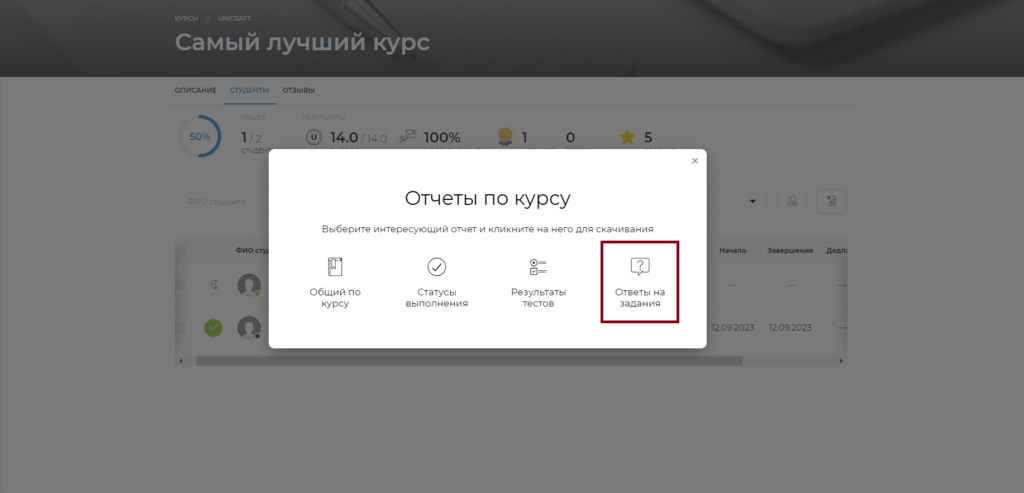Open the ОПИСАНИЕ tab
This screenshot has width=1024, height=493.
pyautogui.click(x=195, y=90)
